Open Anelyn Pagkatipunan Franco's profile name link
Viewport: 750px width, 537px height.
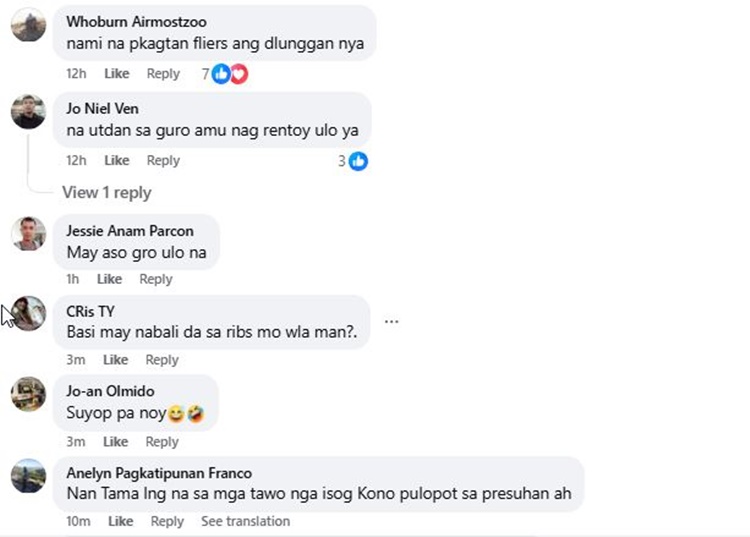pyautogui.click(x=159, y=473)
